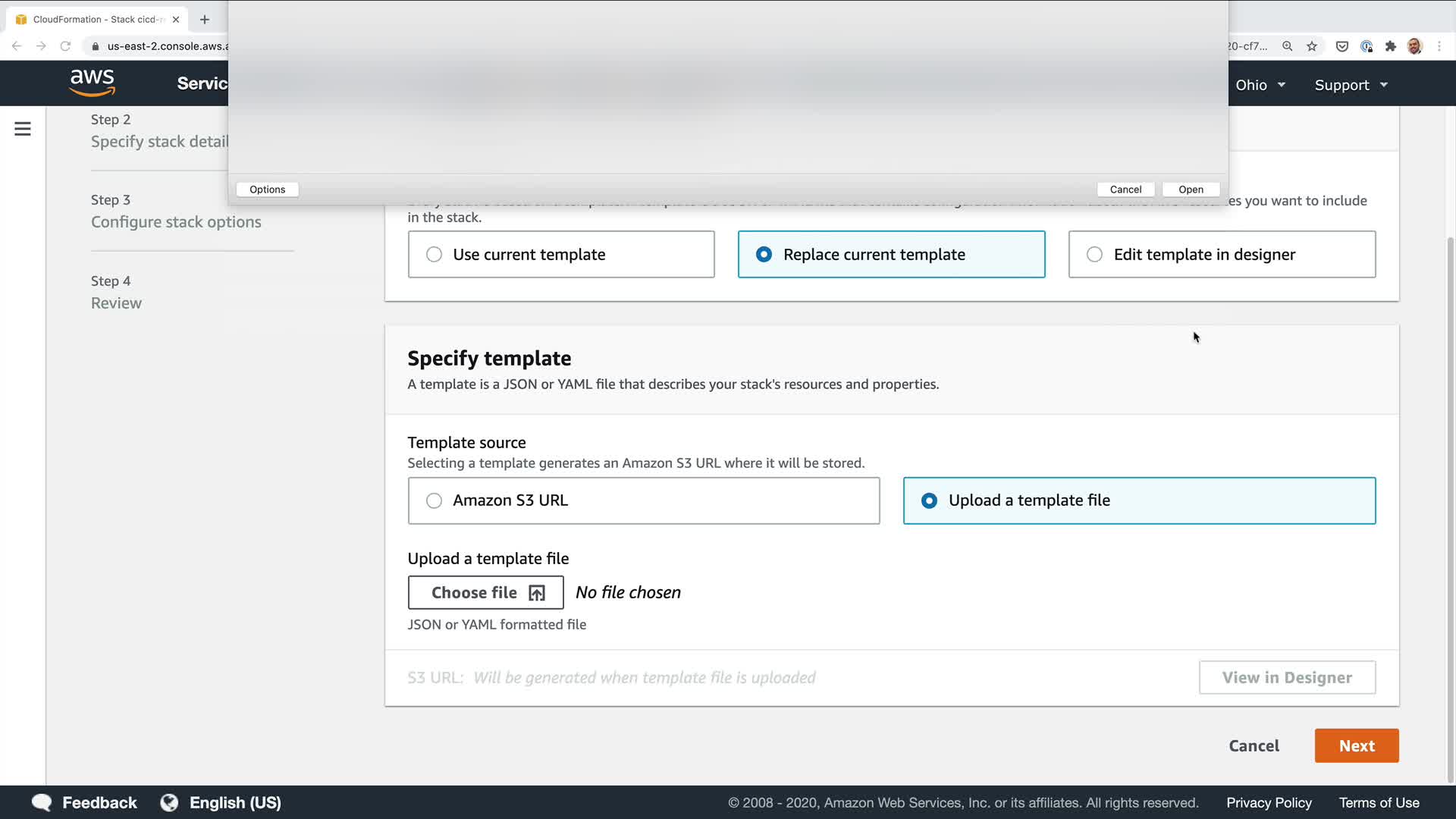Click the 1Password extension icon
This screenshot has width=1456, height=819.
coord(1366,46)
